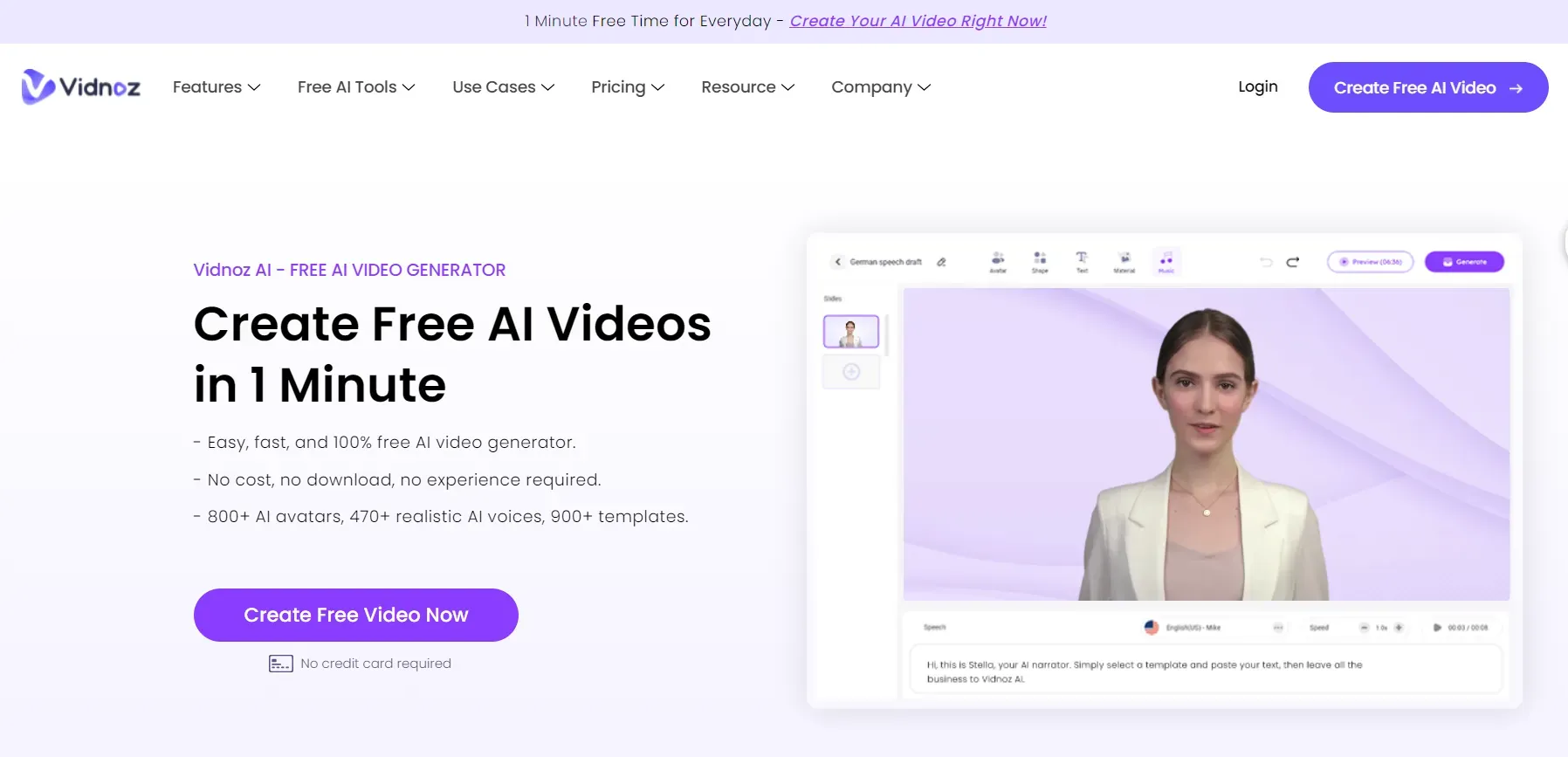This screenshot has height=757, width=1568.
Task: Click the back arrow beside German speech draft
Action: (838, 262)
